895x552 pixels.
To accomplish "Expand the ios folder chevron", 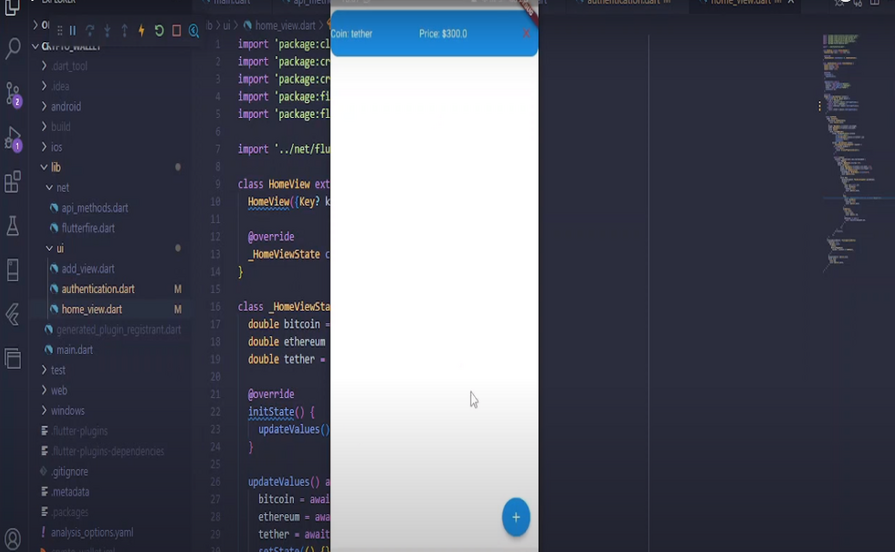I will tap(44, 147).
